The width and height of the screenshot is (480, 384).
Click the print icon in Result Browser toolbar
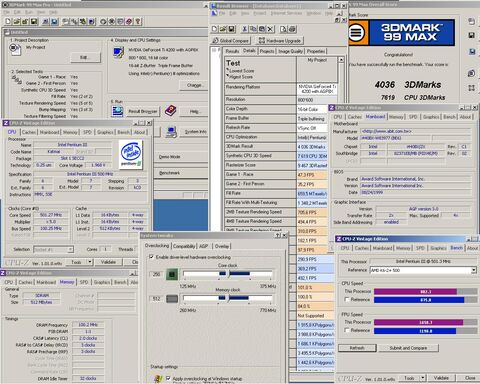pos(292,29)
